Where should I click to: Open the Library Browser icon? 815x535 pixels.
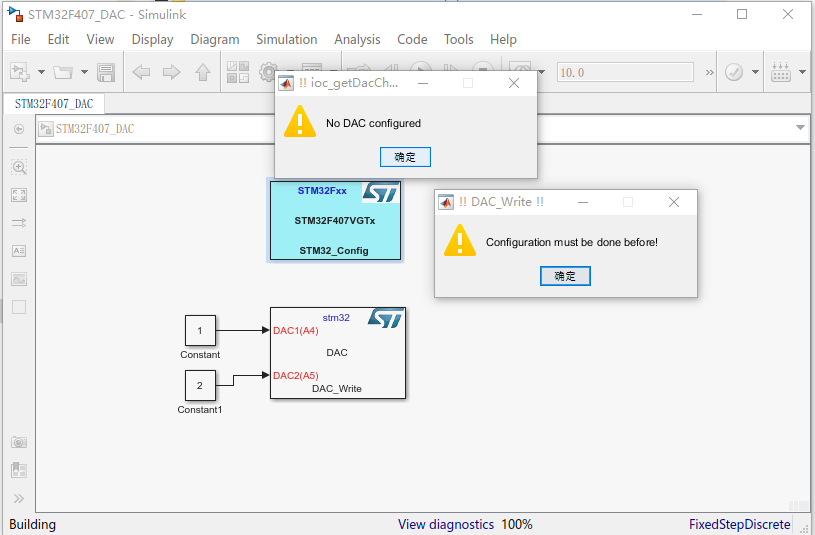point(238,72)
